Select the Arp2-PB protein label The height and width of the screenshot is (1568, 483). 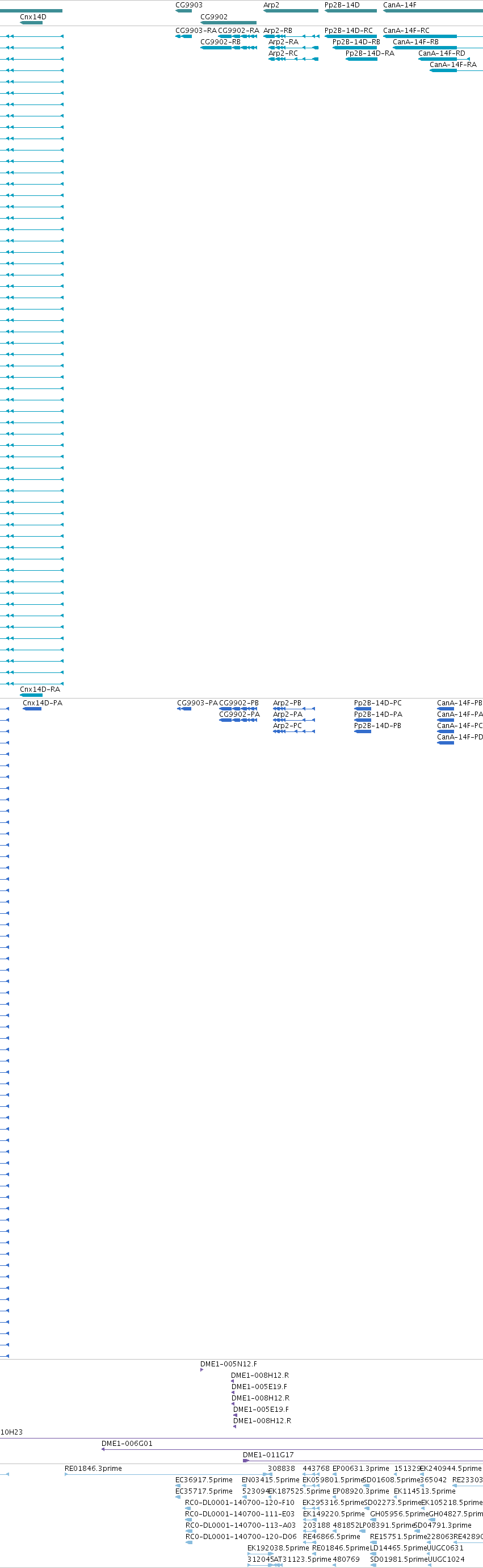[x=287, y=703]
